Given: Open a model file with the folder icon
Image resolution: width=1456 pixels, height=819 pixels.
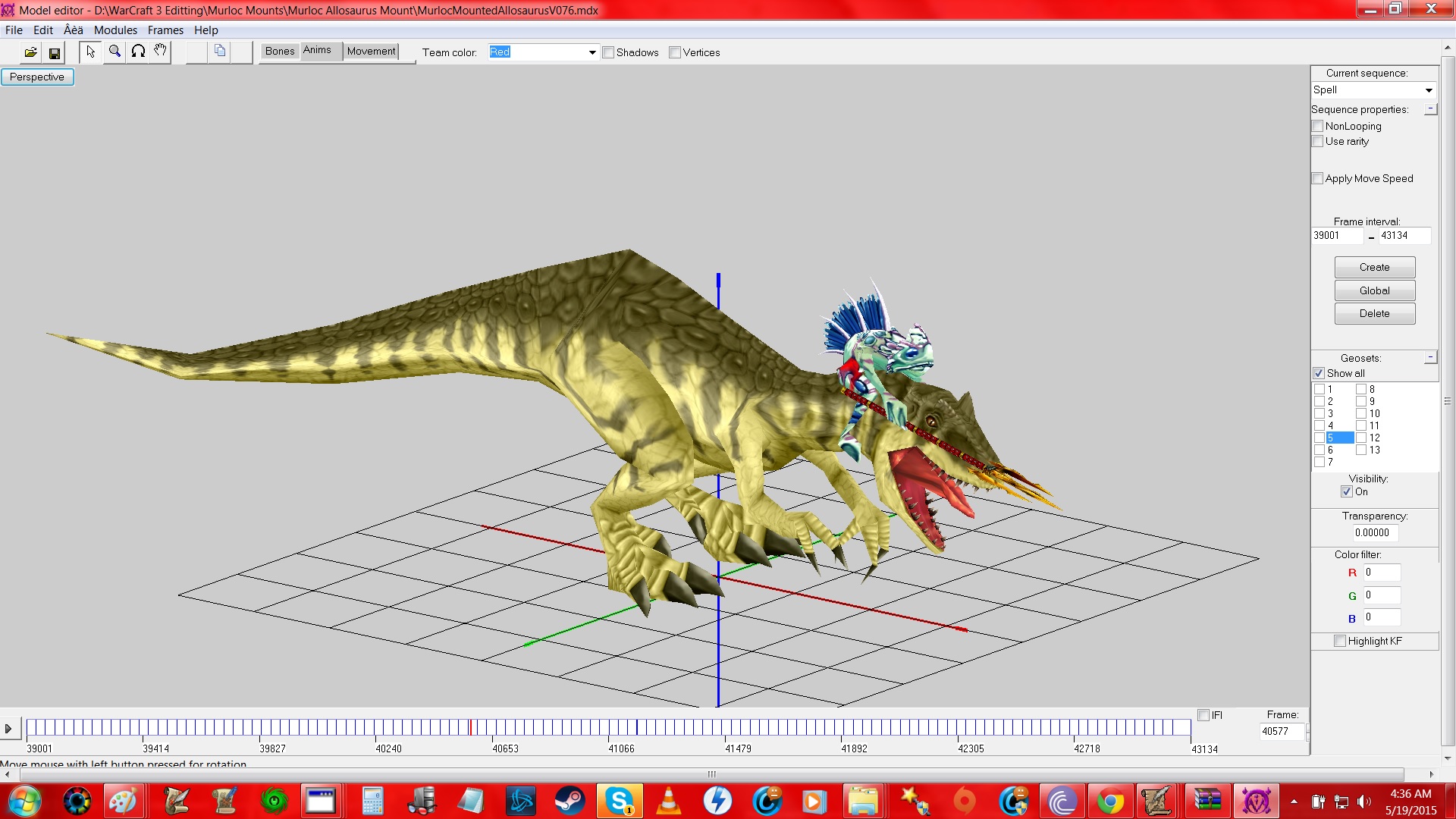Looking at the screenshot, I should [31, 52].
